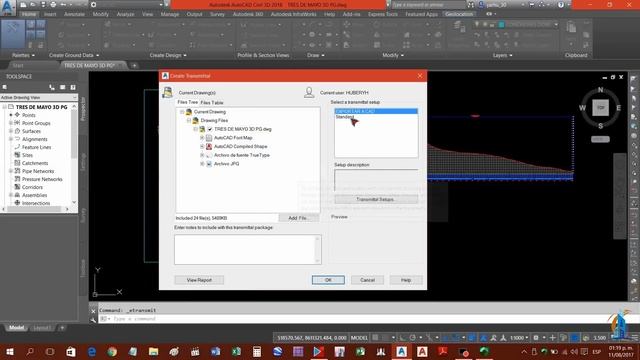640x360 pixels.
Task: Open Windows Start button
Action: [9, 351]
